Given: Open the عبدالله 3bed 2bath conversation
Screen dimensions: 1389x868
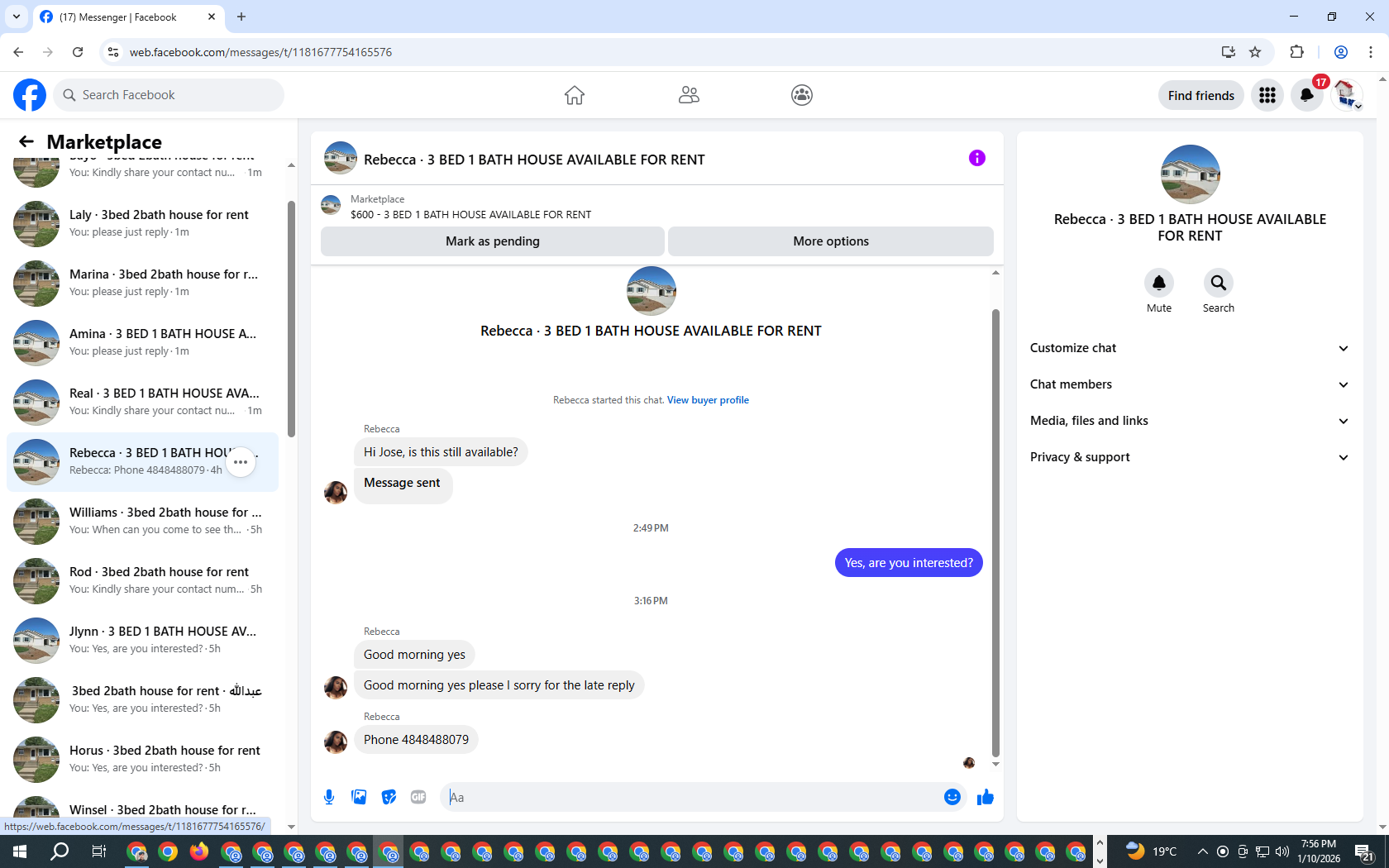Looking at the screenshot, I should pos(142,700).
